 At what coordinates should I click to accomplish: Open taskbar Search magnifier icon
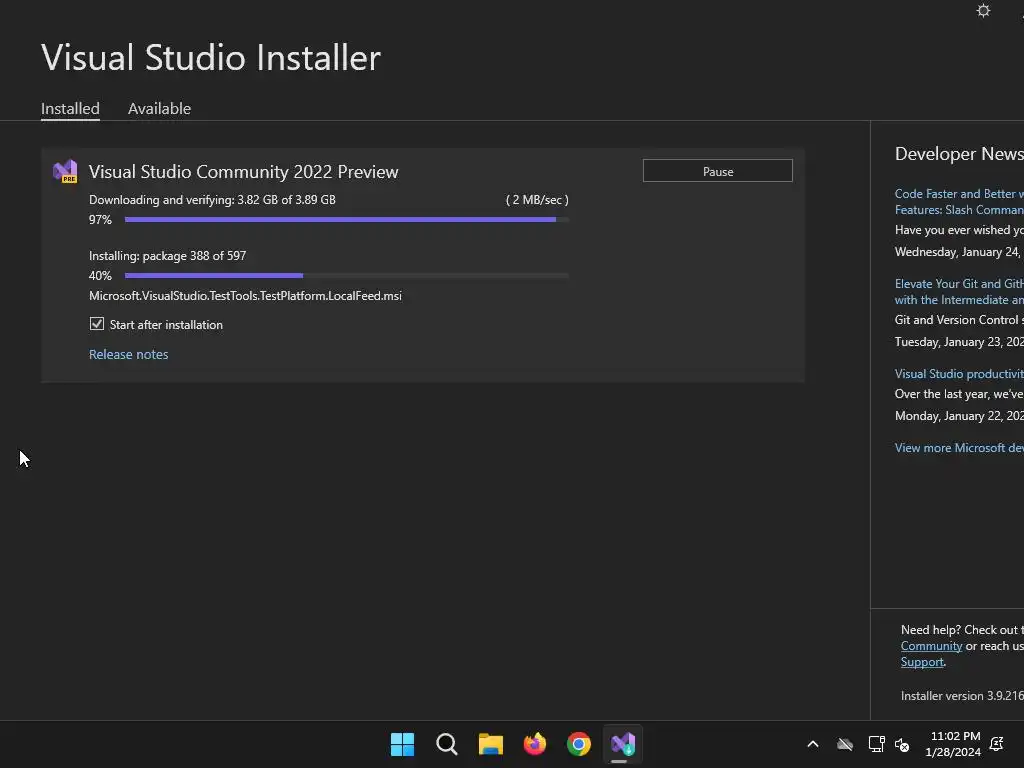(447, 744)
